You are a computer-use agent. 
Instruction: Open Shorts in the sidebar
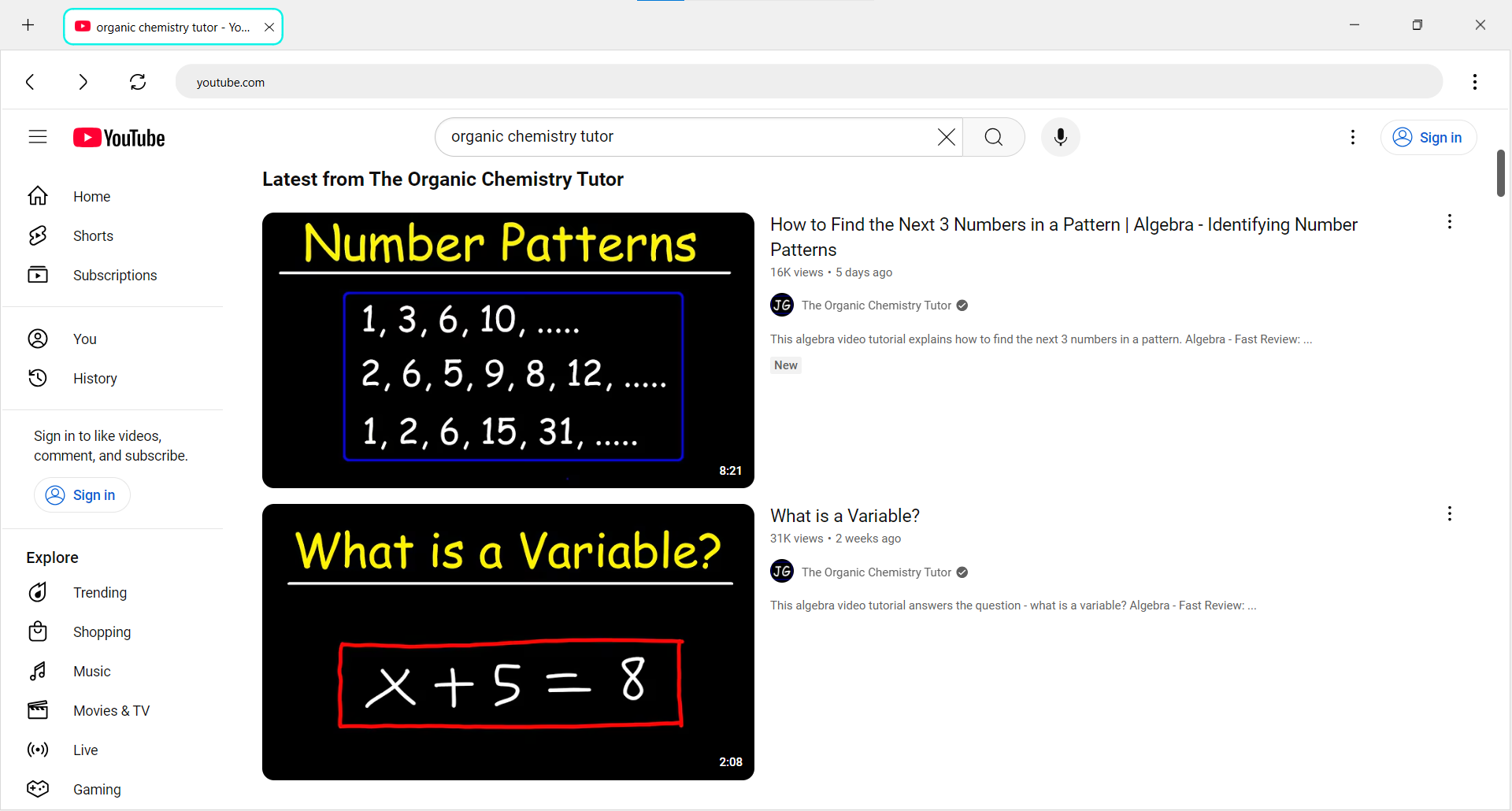click(93, 236)
